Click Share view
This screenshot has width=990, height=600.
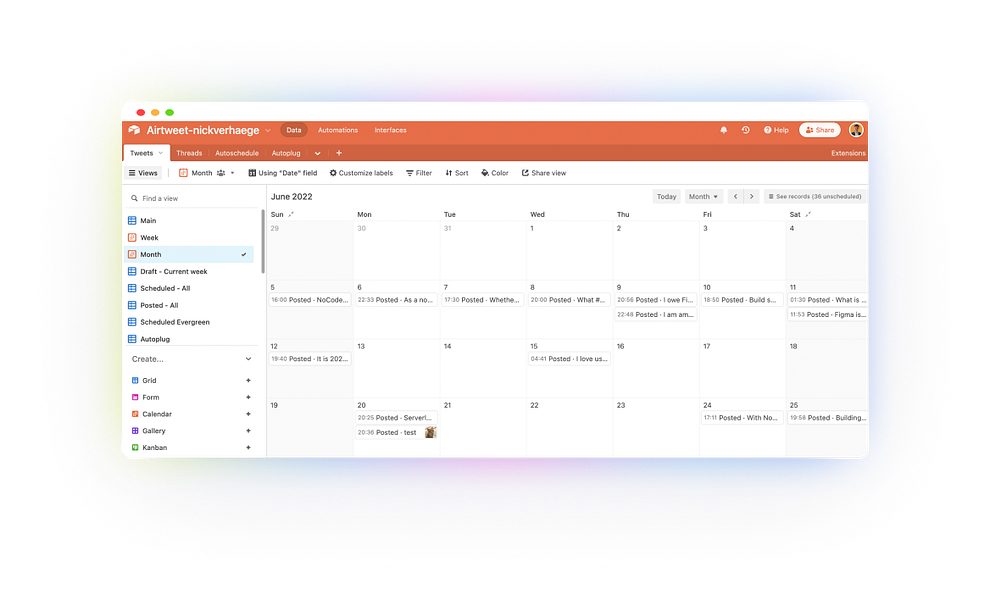544,173
